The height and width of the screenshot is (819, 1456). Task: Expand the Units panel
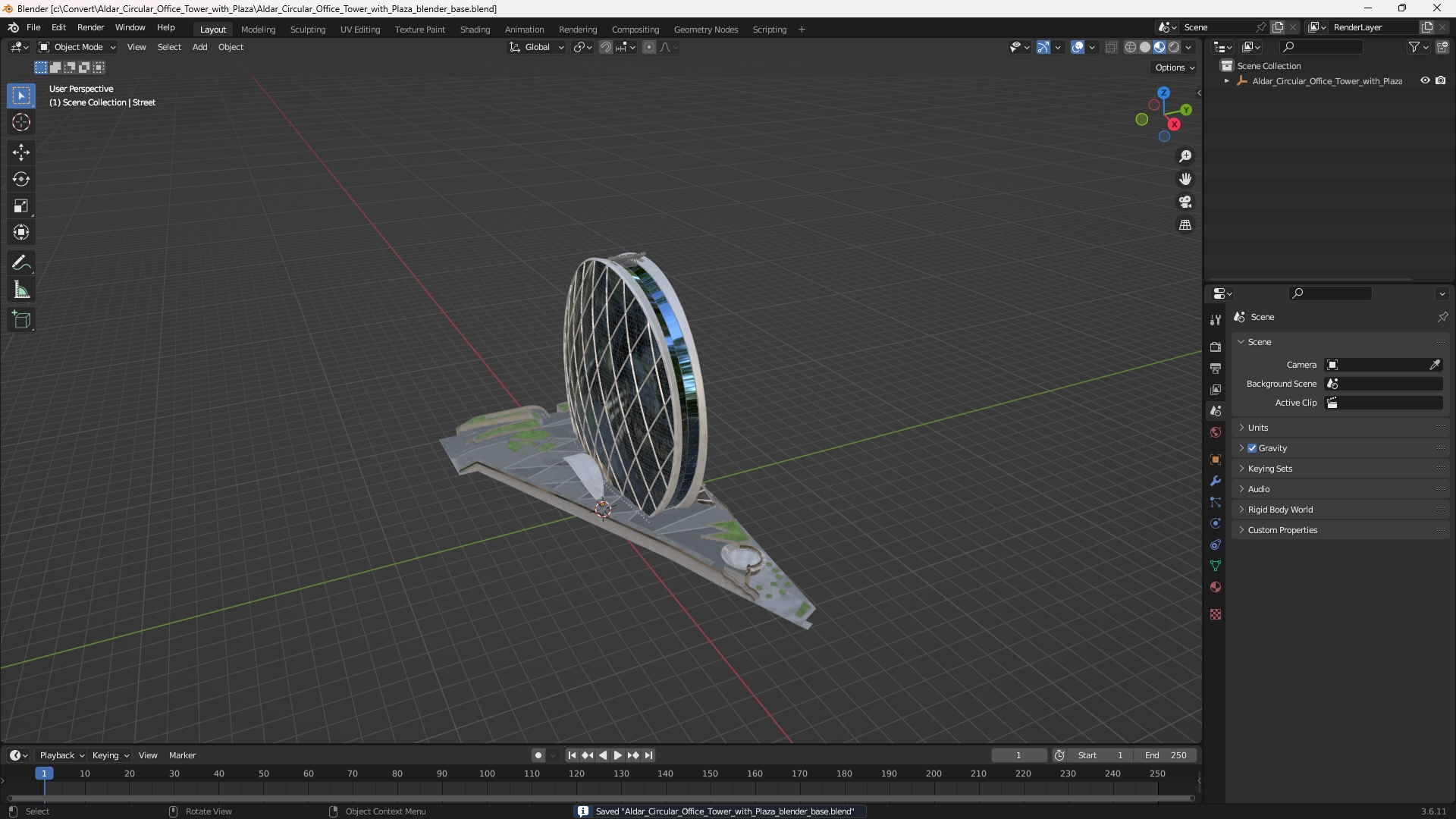coord(1340,428)
